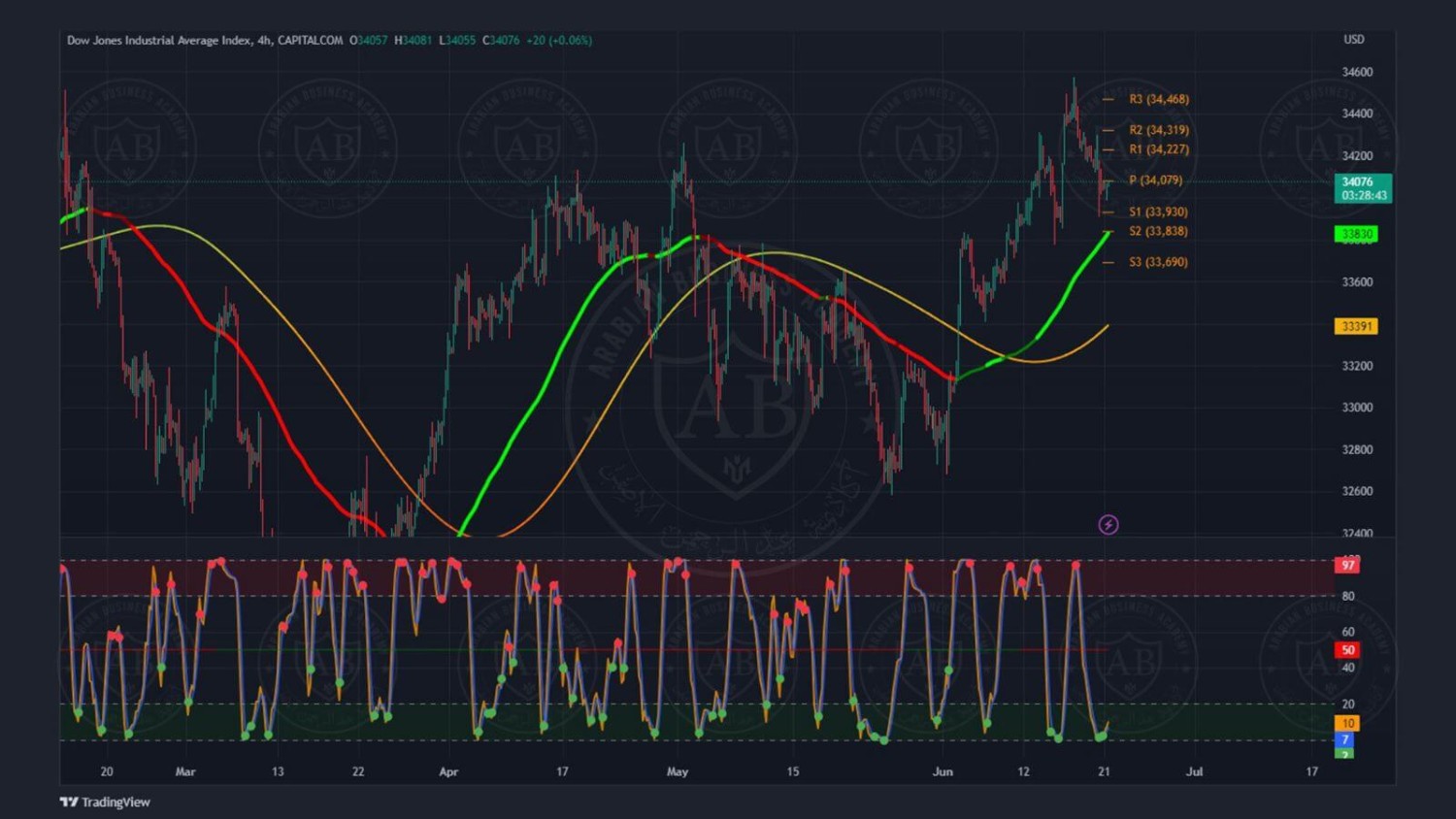Click the 34600 price scale label
This screenshot has height=819, width=1456.
coord(1357,73)
